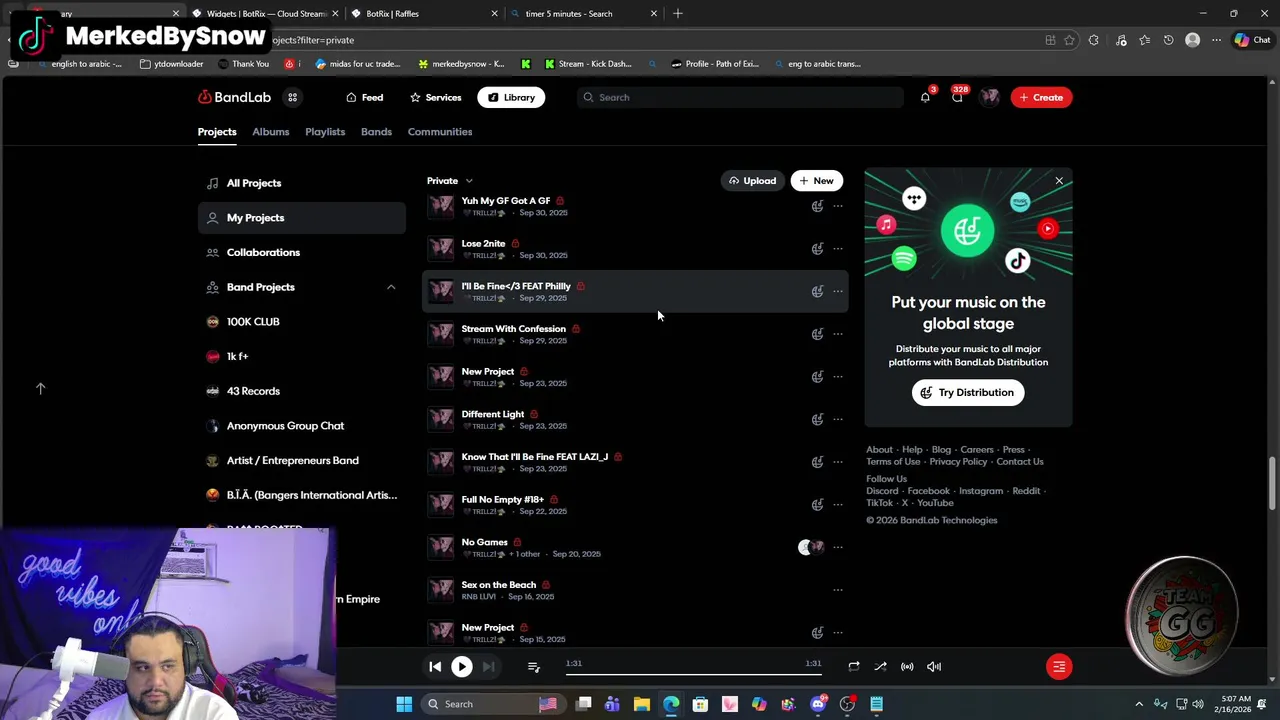Open more options for Lose 2nite
Image resolution: width=1280 pixels, height=720 pixels.
tap(838, 249)
